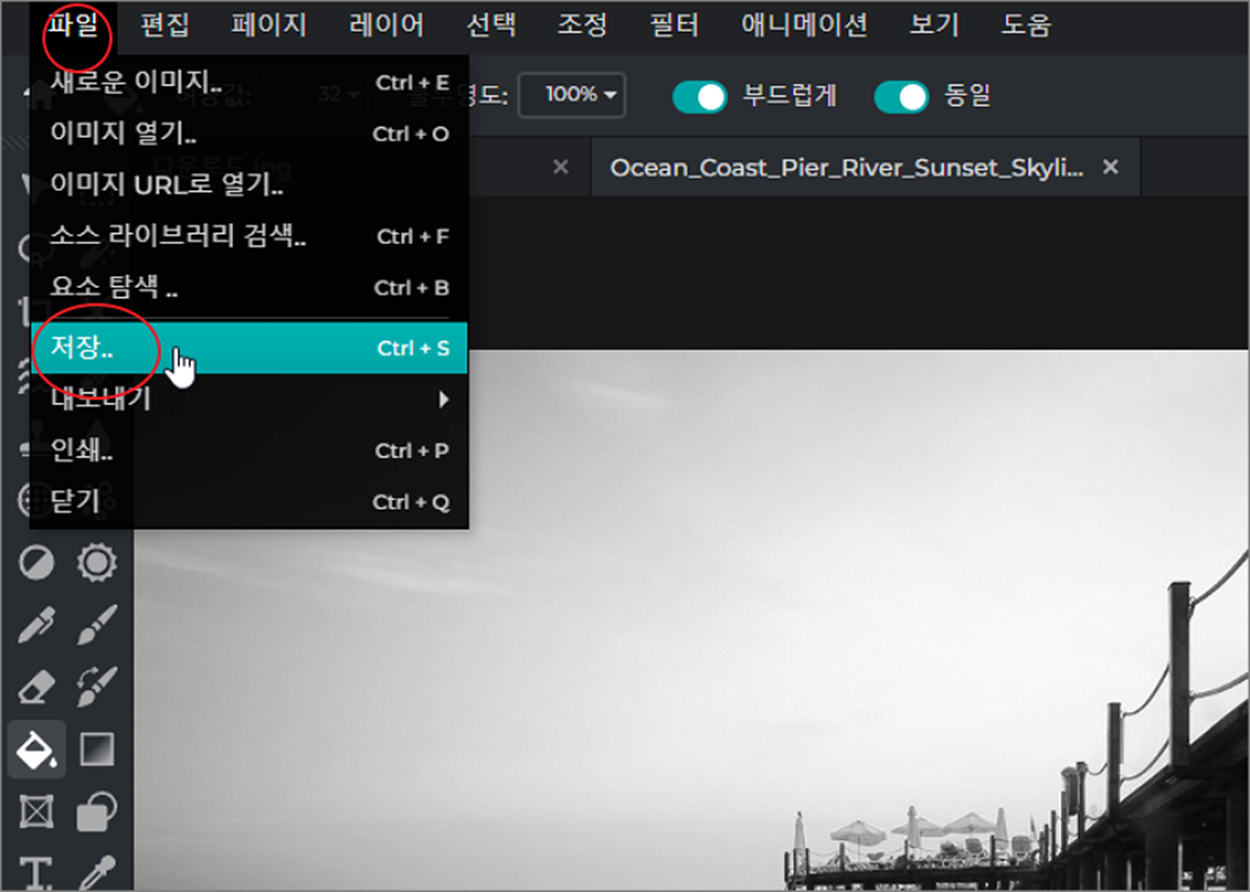
Task: Toggle the 동일 switch
Action: click(901, 96)
